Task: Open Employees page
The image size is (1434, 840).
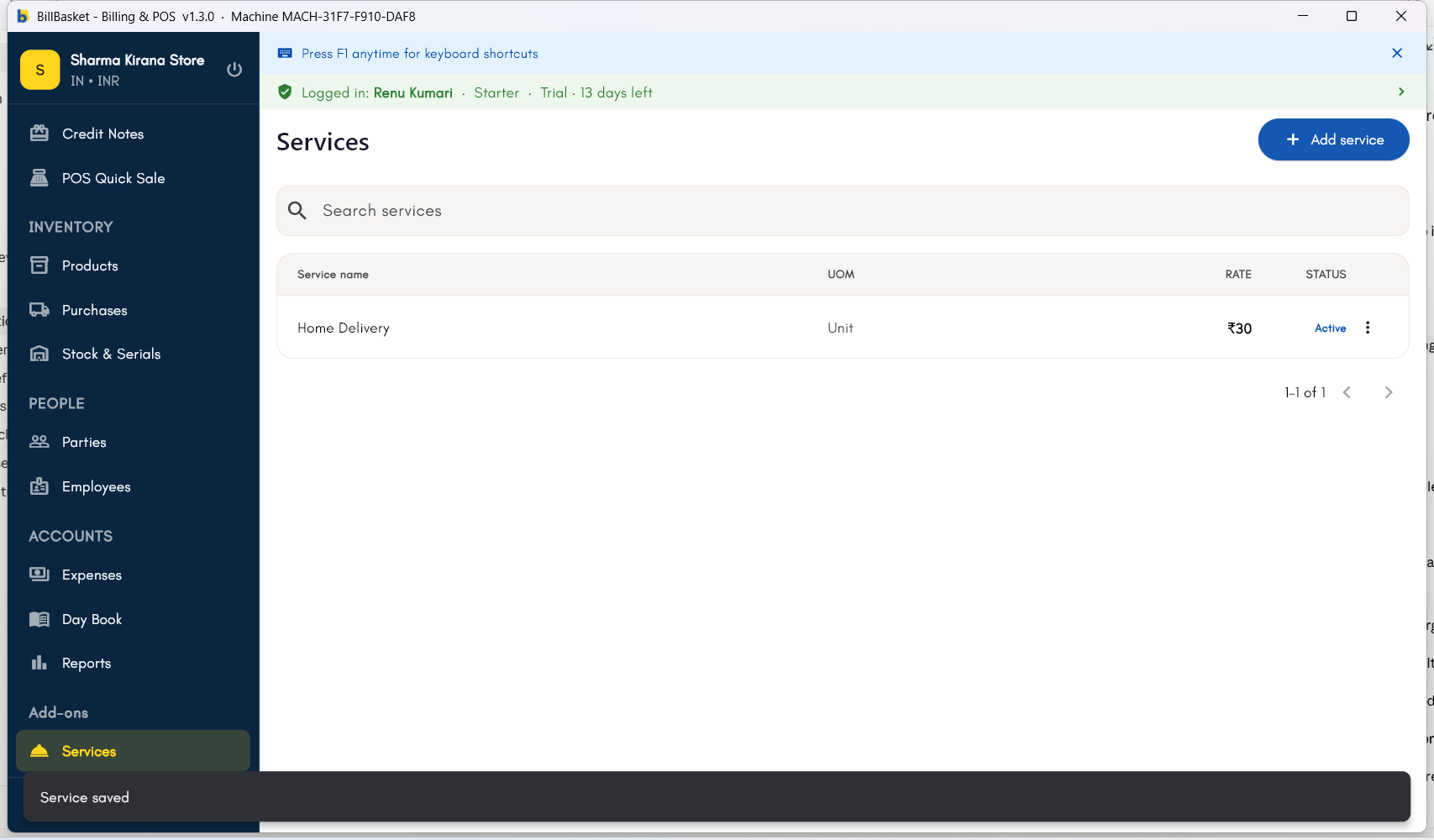Action: (133, 486)
